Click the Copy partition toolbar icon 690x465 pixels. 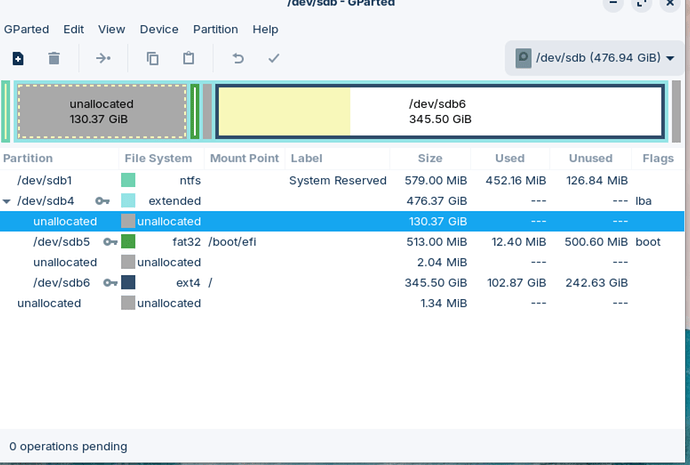tap(152, 59)
